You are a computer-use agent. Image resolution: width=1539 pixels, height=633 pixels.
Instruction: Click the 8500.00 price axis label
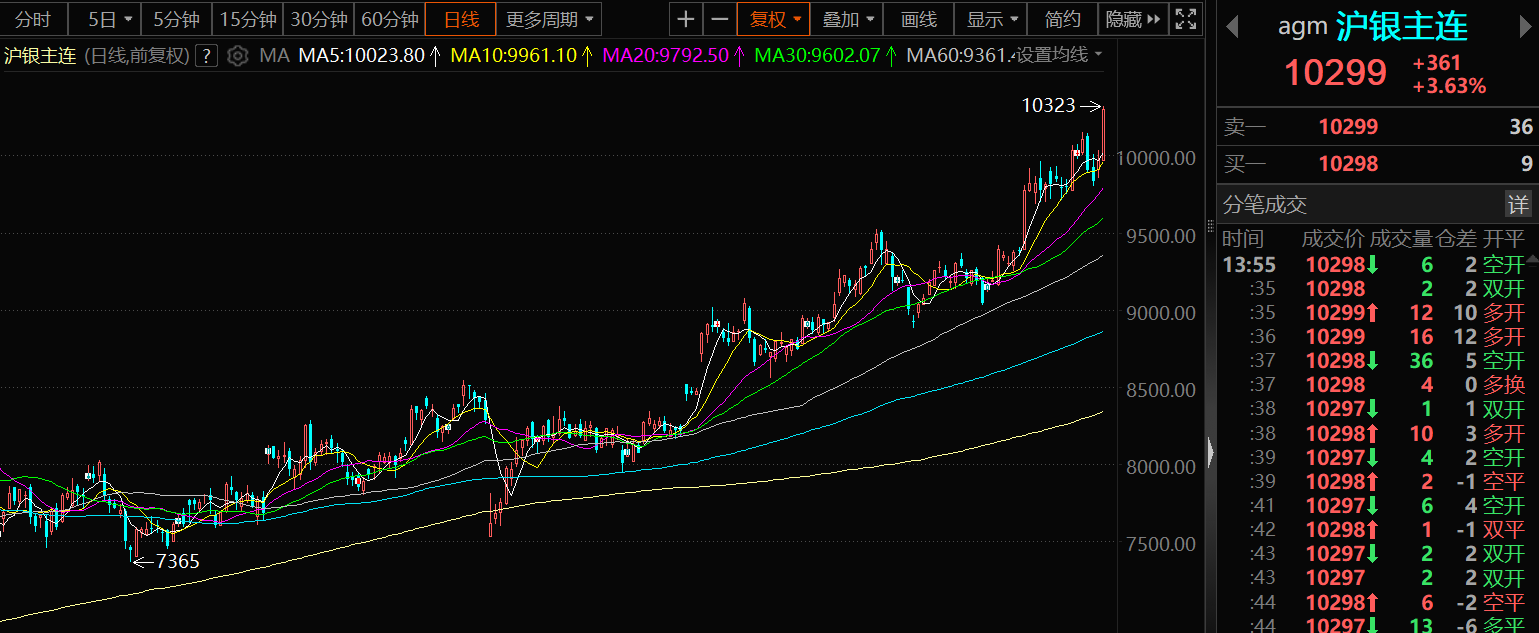[x=1159, y=390]
